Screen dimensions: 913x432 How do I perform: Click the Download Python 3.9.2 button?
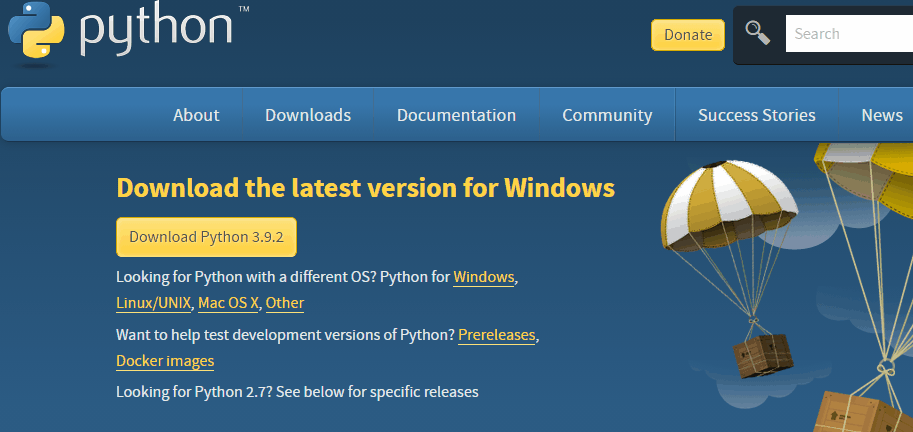pos(206,237)
